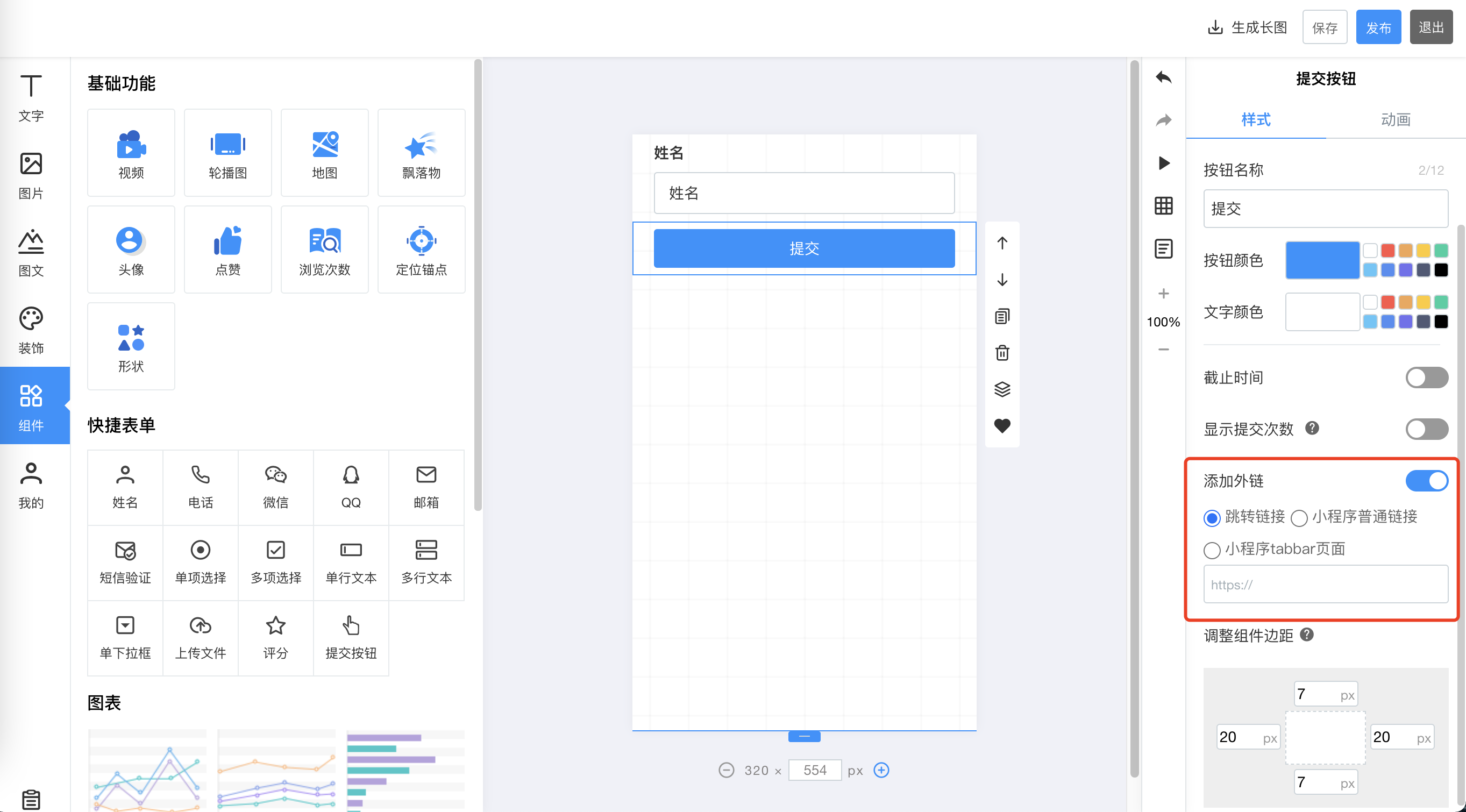
Task: Open the 文字 text panel
Action: point(31,98)
